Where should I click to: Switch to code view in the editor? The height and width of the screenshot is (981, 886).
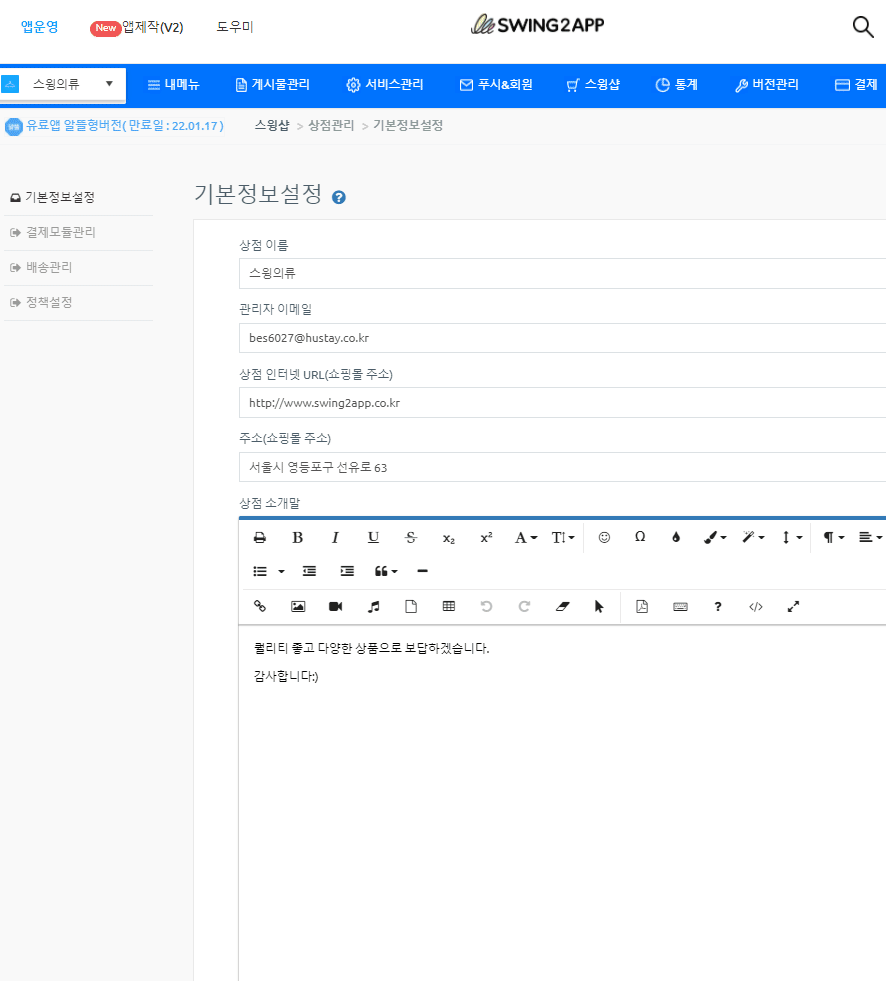tap(756, 606)
